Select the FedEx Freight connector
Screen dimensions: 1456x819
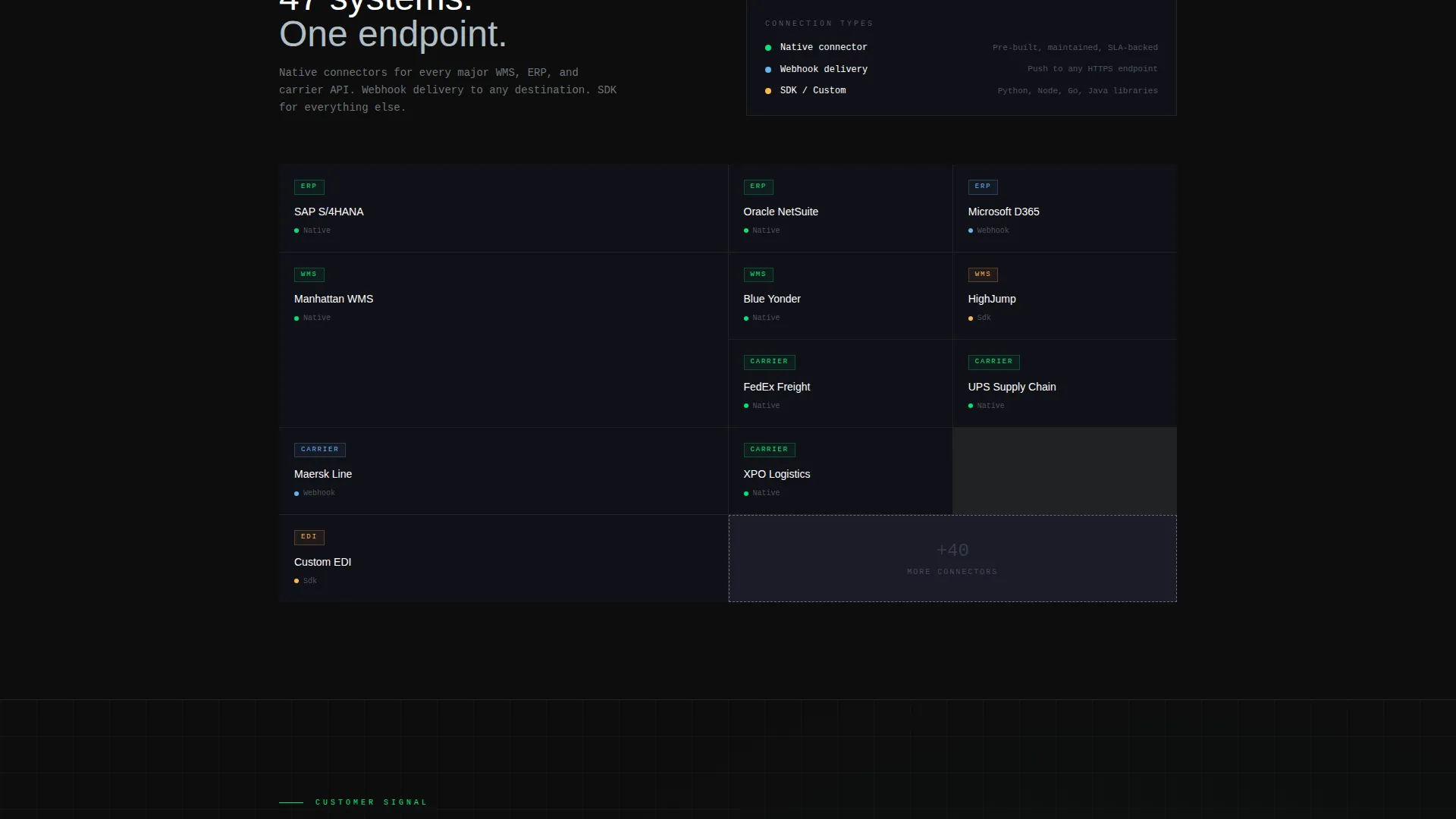(x=840, y=383)
